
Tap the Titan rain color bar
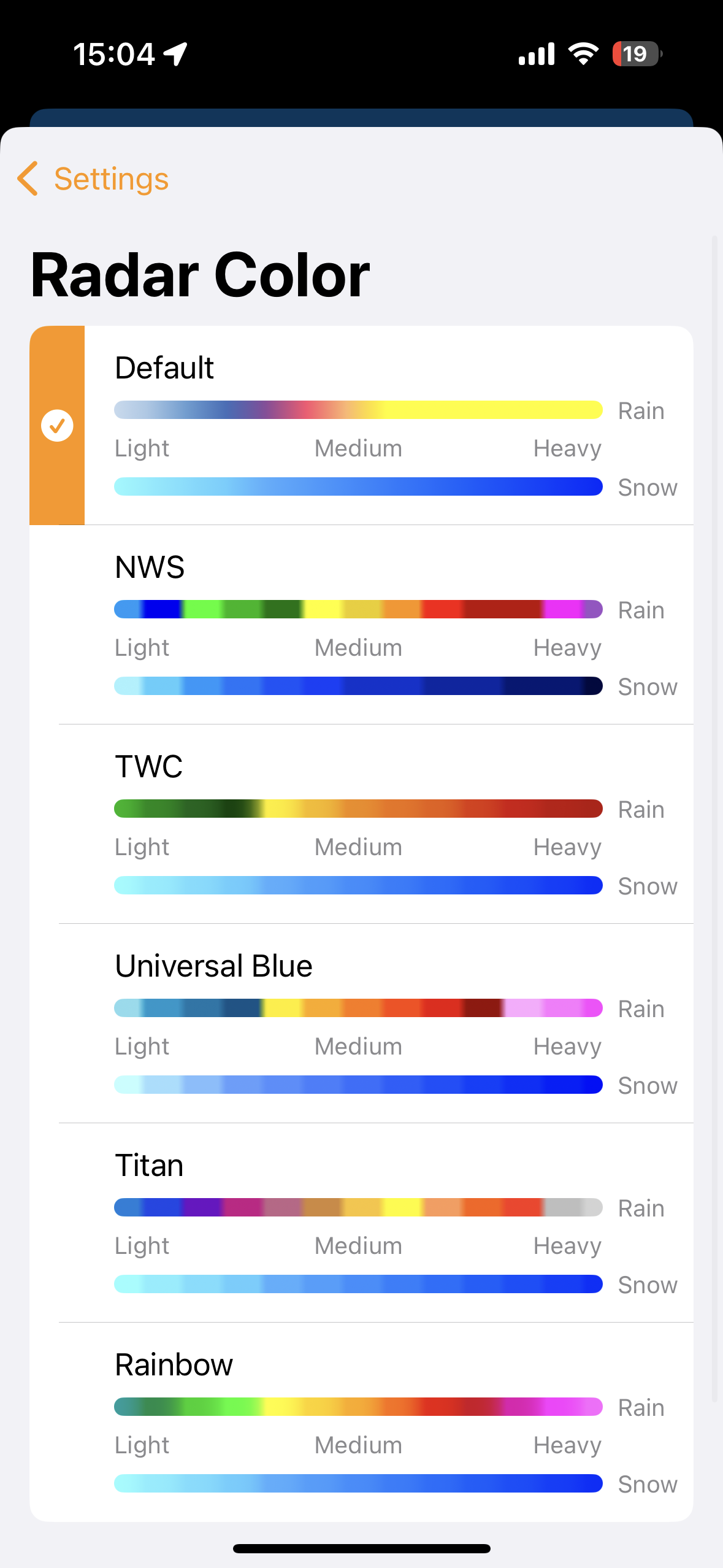[x=358, y=1207]
